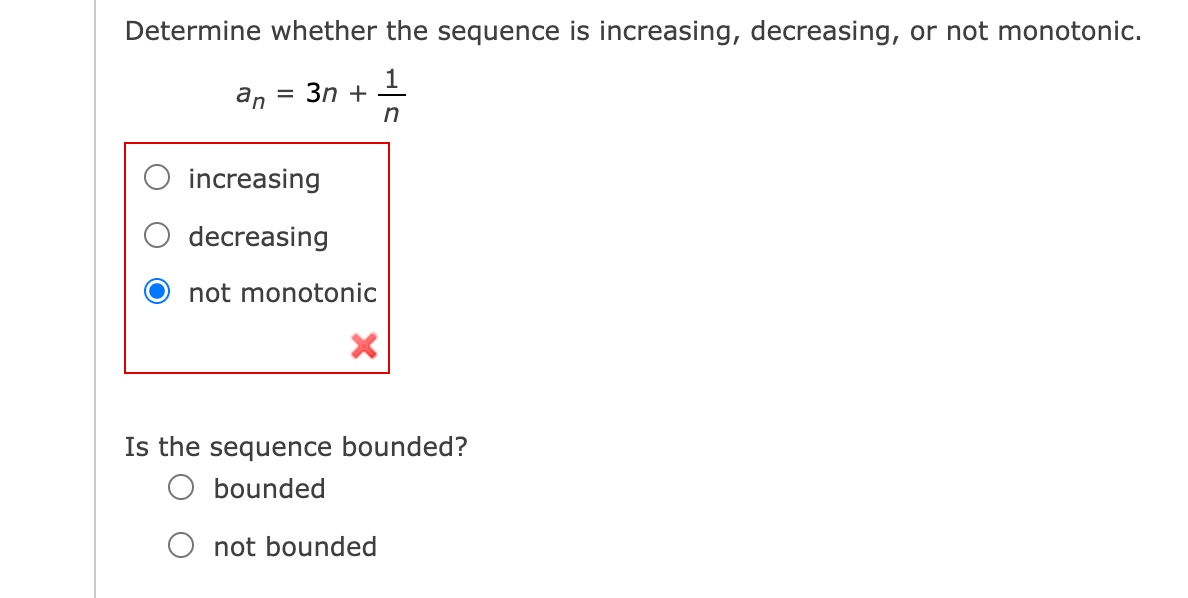
Task: Choose the not bounded option
Action: pyautogui.click(x=180, y=545)
